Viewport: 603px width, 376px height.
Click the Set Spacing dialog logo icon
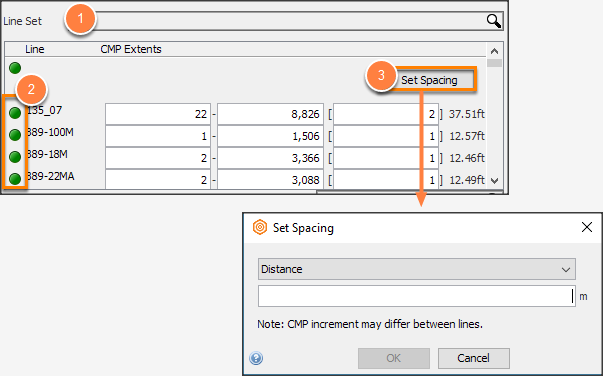point(260,227)
